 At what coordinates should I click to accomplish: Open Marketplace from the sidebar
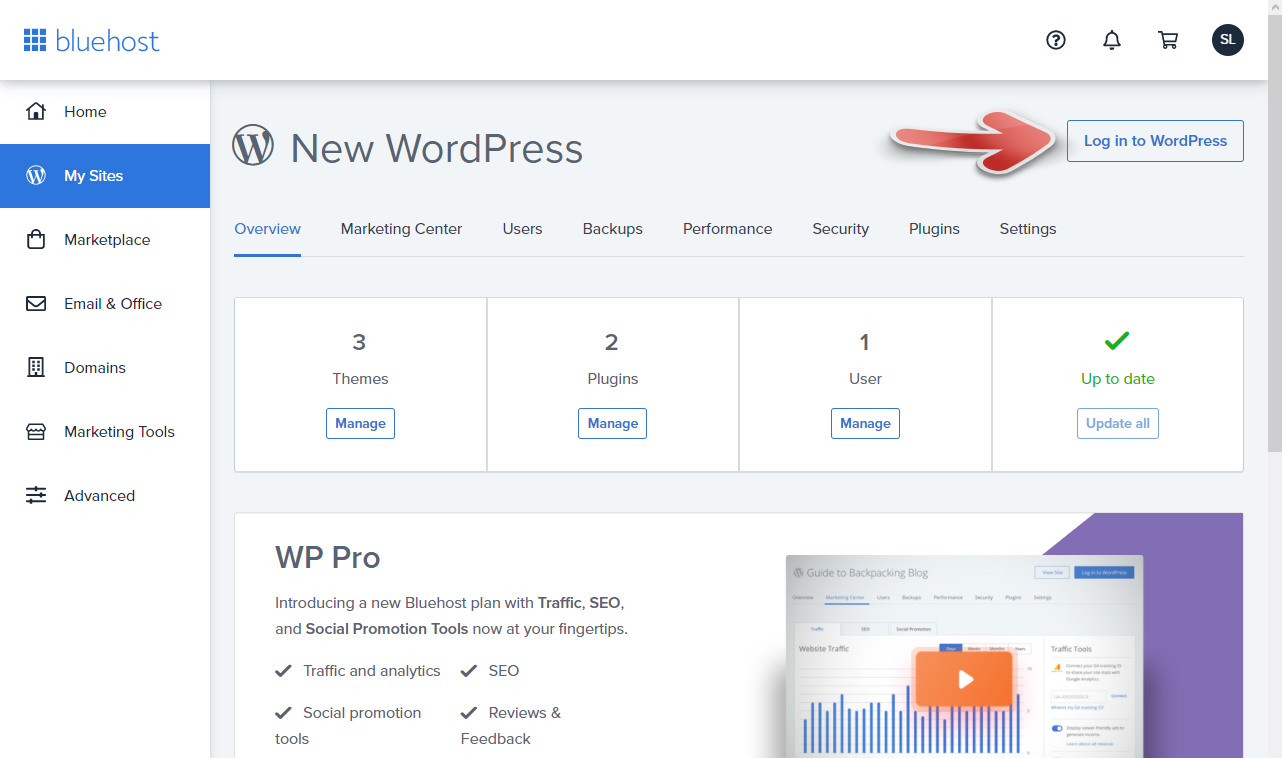click(105, 240)
